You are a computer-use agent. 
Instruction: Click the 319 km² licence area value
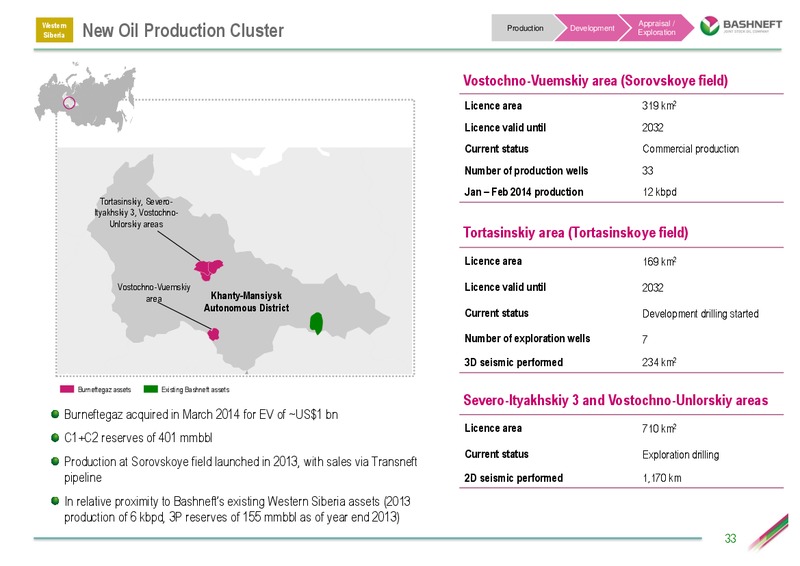(x=659, y=106)
